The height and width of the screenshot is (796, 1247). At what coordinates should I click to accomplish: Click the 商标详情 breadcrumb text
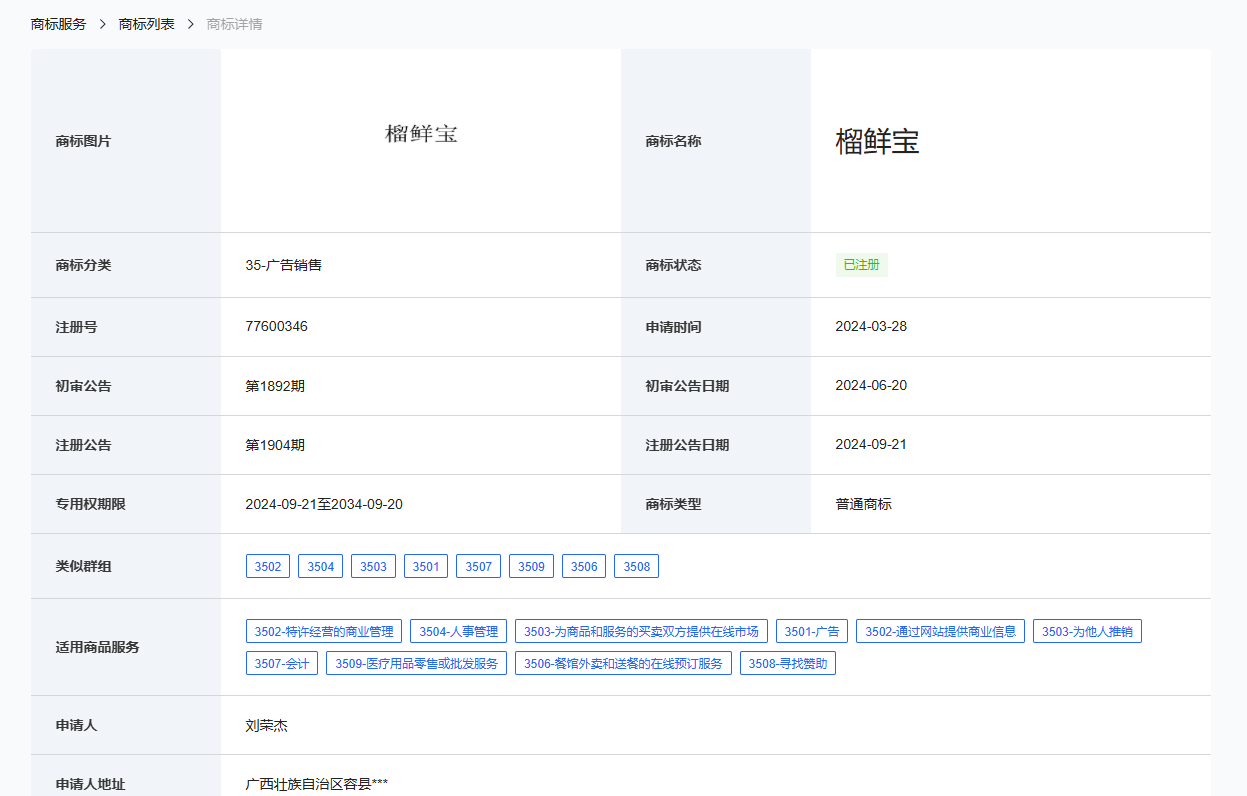click(x=235, y=24)
